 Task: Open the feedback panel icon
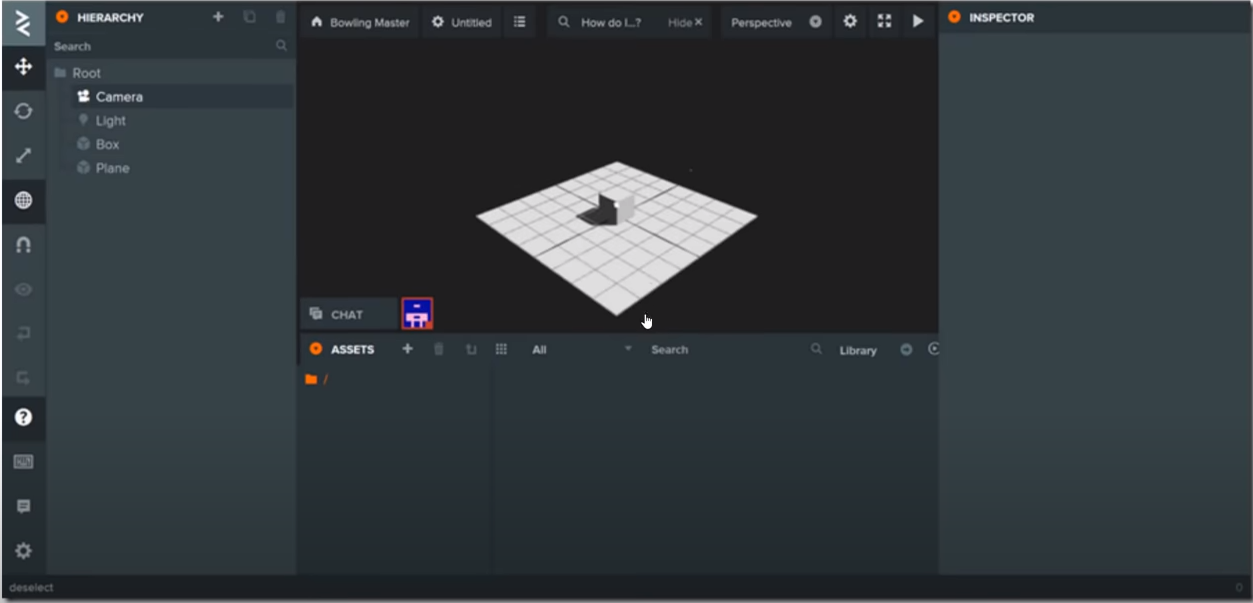coord(22,506)
